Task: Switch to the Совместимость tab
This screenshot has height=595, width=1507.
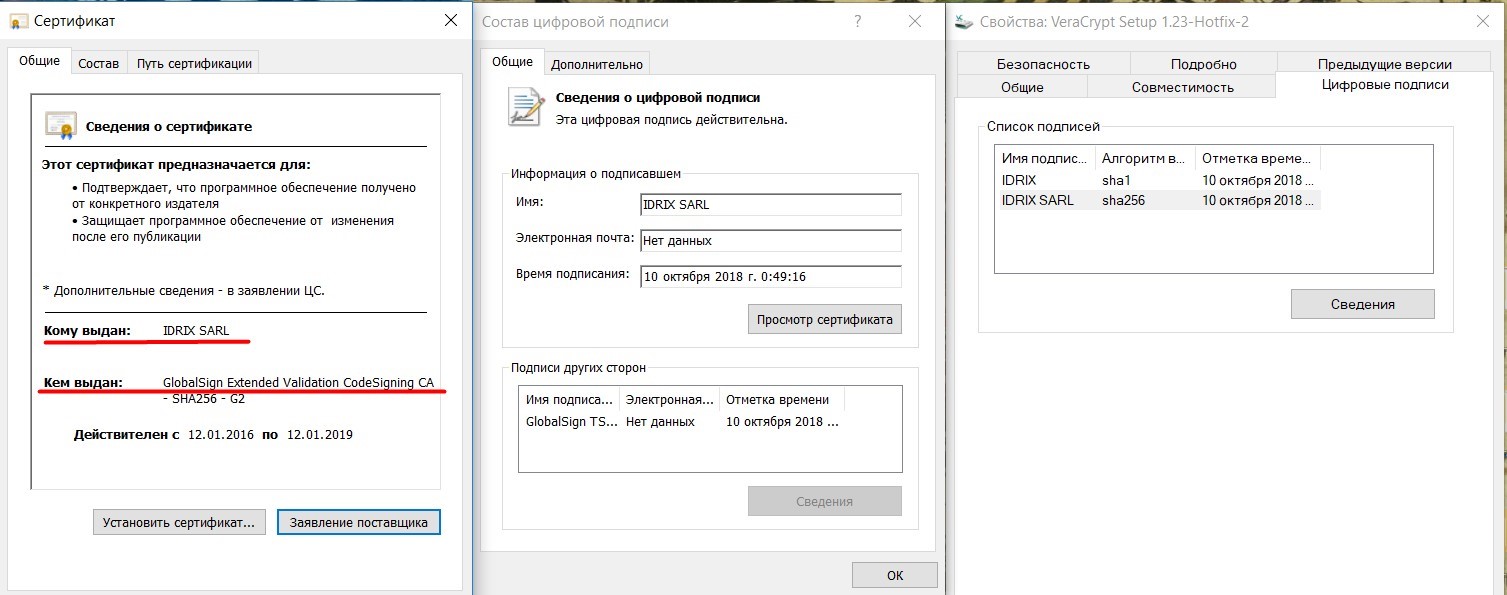Action: (x=1182, y=87)
